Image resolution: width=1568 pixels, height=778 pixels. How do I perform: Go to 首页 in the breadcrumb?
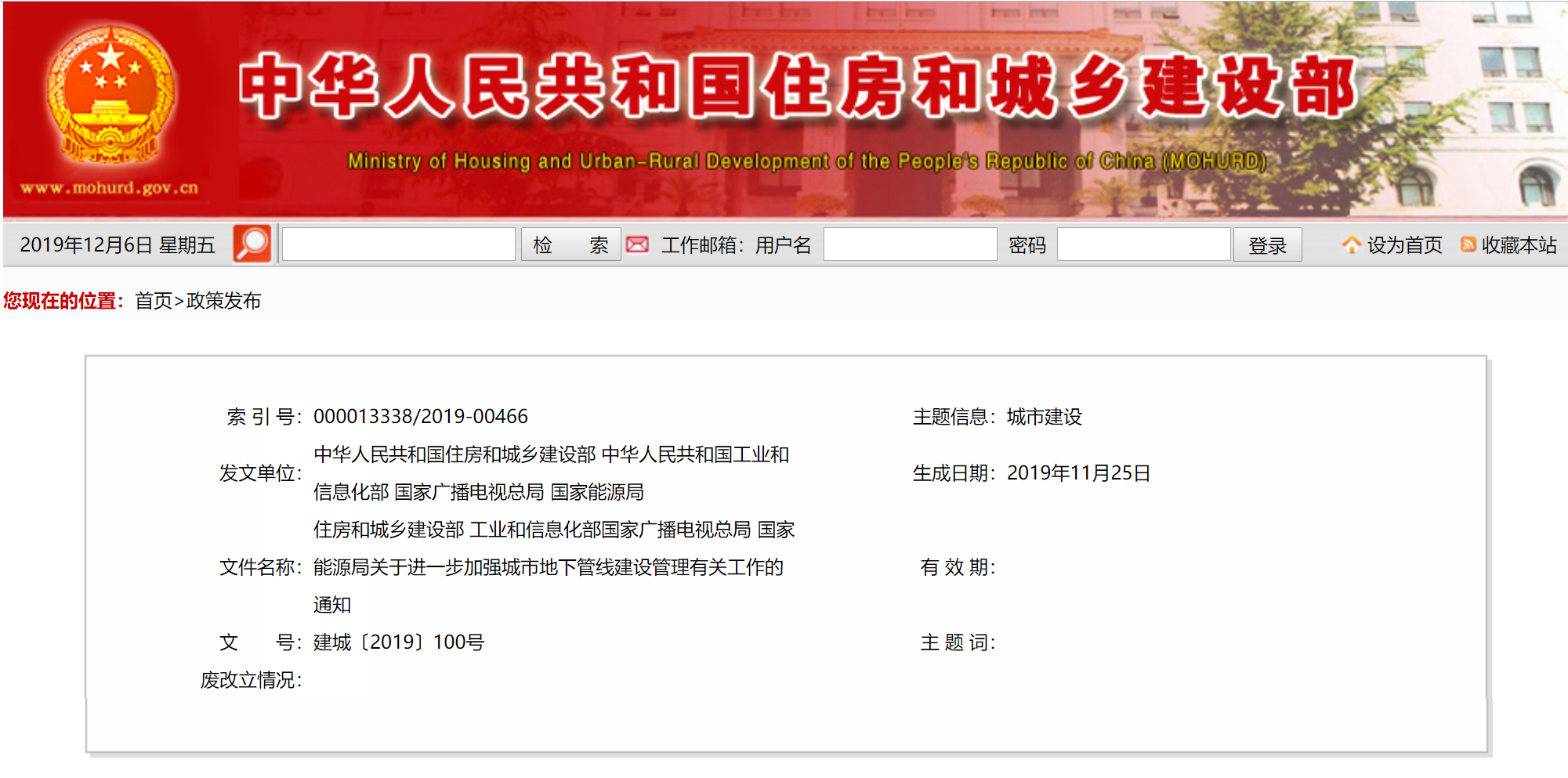coord(153,301)
